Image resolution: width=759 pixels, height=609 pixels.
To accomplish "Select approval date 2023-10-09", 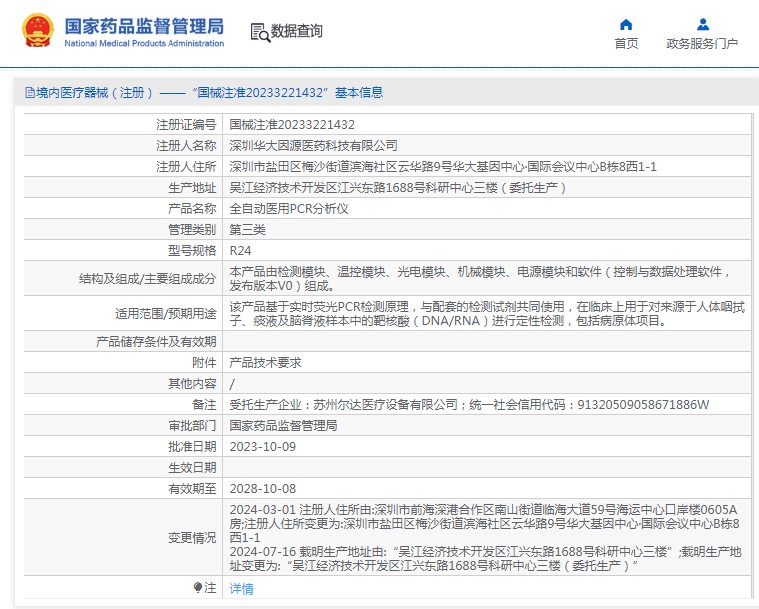I will (x=262, y=447).
